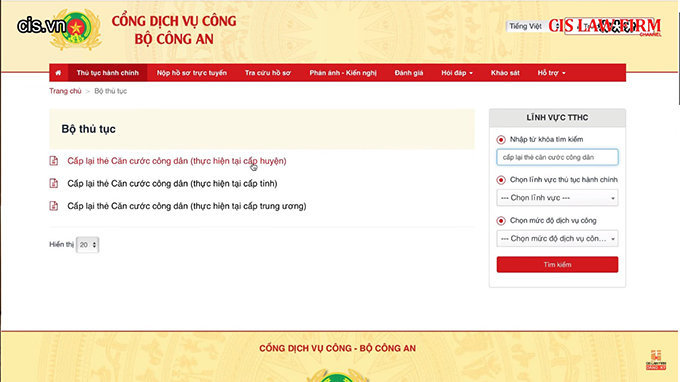
Task: Click document icon beside cấp huyện procedure
Action: coord(54,161)
